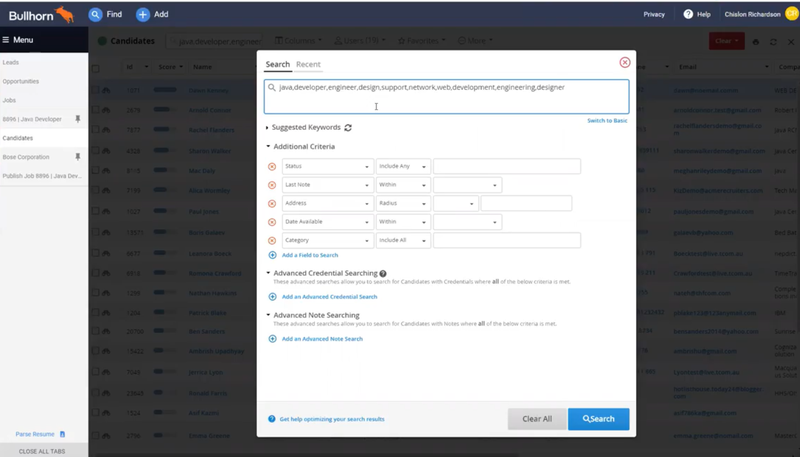Open the Last Note field dropdown
Viewport: 800px width, 457px height.
[328, 185]
